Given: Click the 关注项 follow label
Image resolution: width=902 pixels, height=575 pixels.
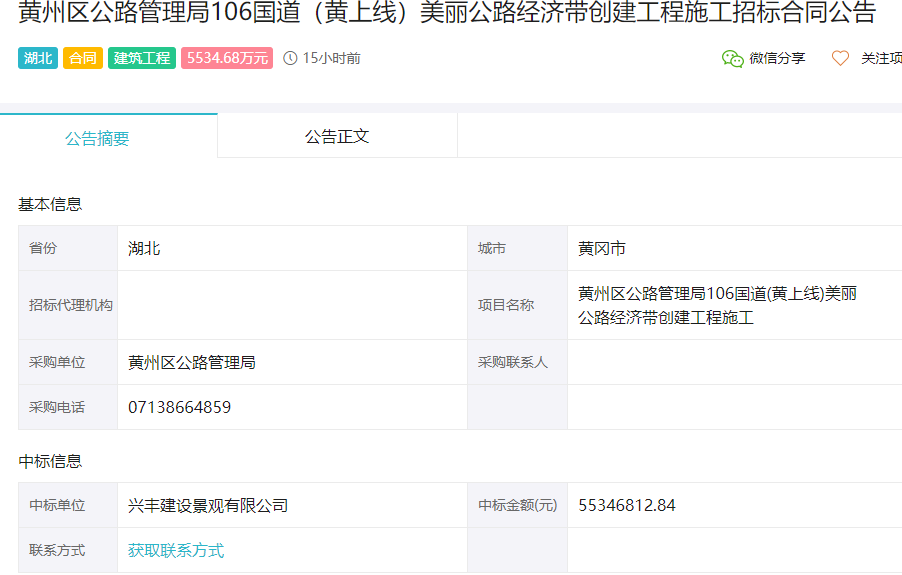Looking at the screenshot, I should pos(881,58).
